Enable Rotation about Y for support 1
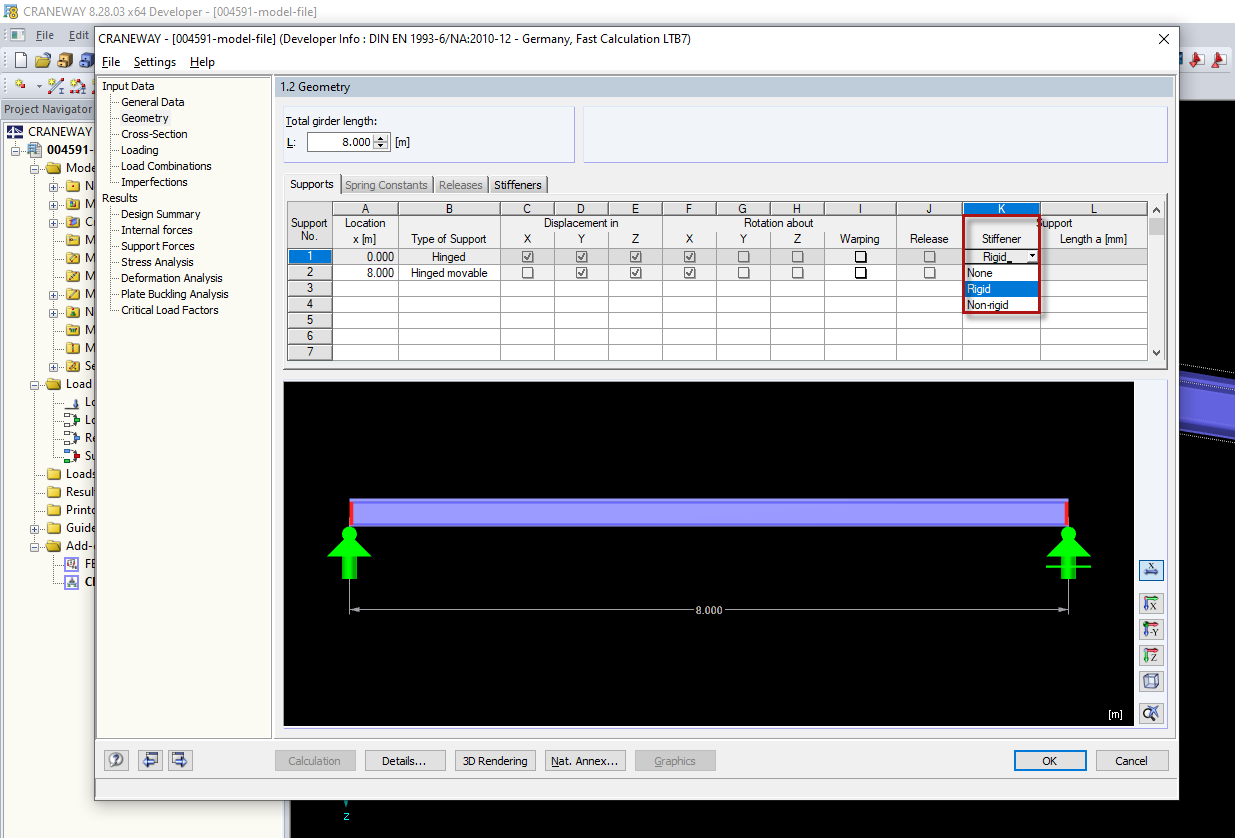The width and height of the screenshot is (1235, 838). tap(743, 257)
